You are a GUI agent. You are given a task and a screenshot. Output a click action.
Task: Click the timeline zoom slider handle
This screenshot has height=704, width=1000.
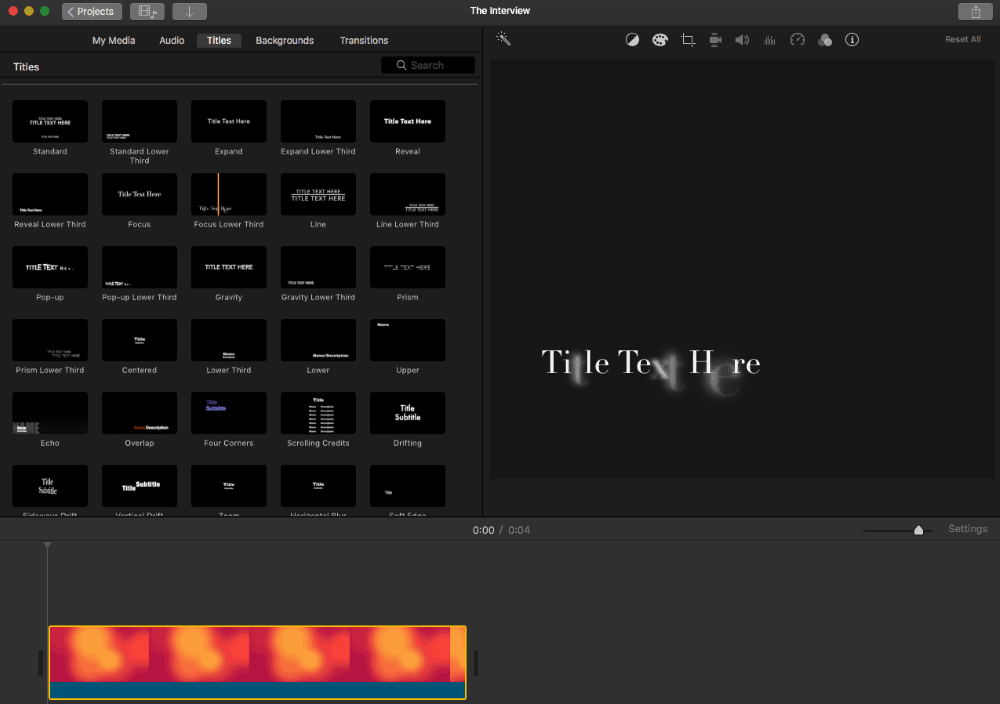[918, 530]
